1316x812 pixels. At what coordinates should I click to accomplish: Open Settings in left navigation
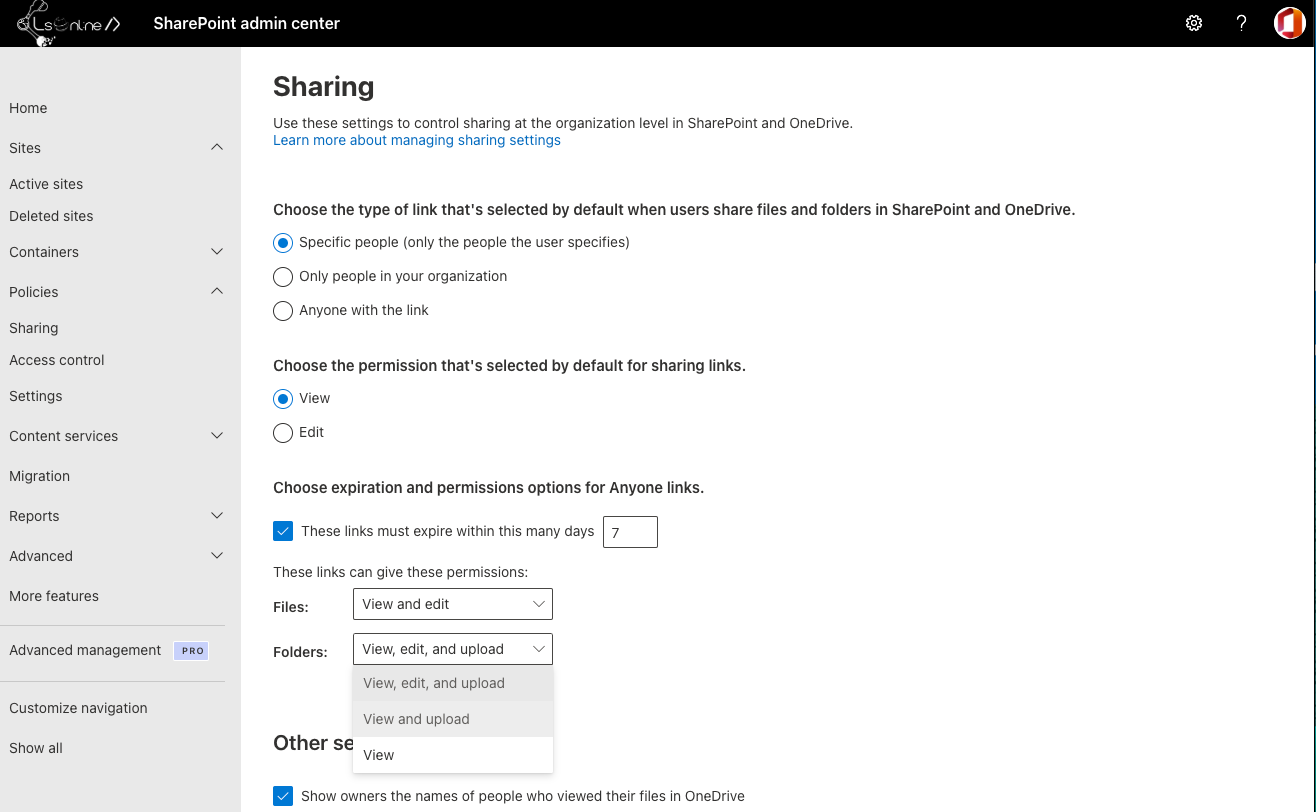pyautogui.click(x=36, y=396)
